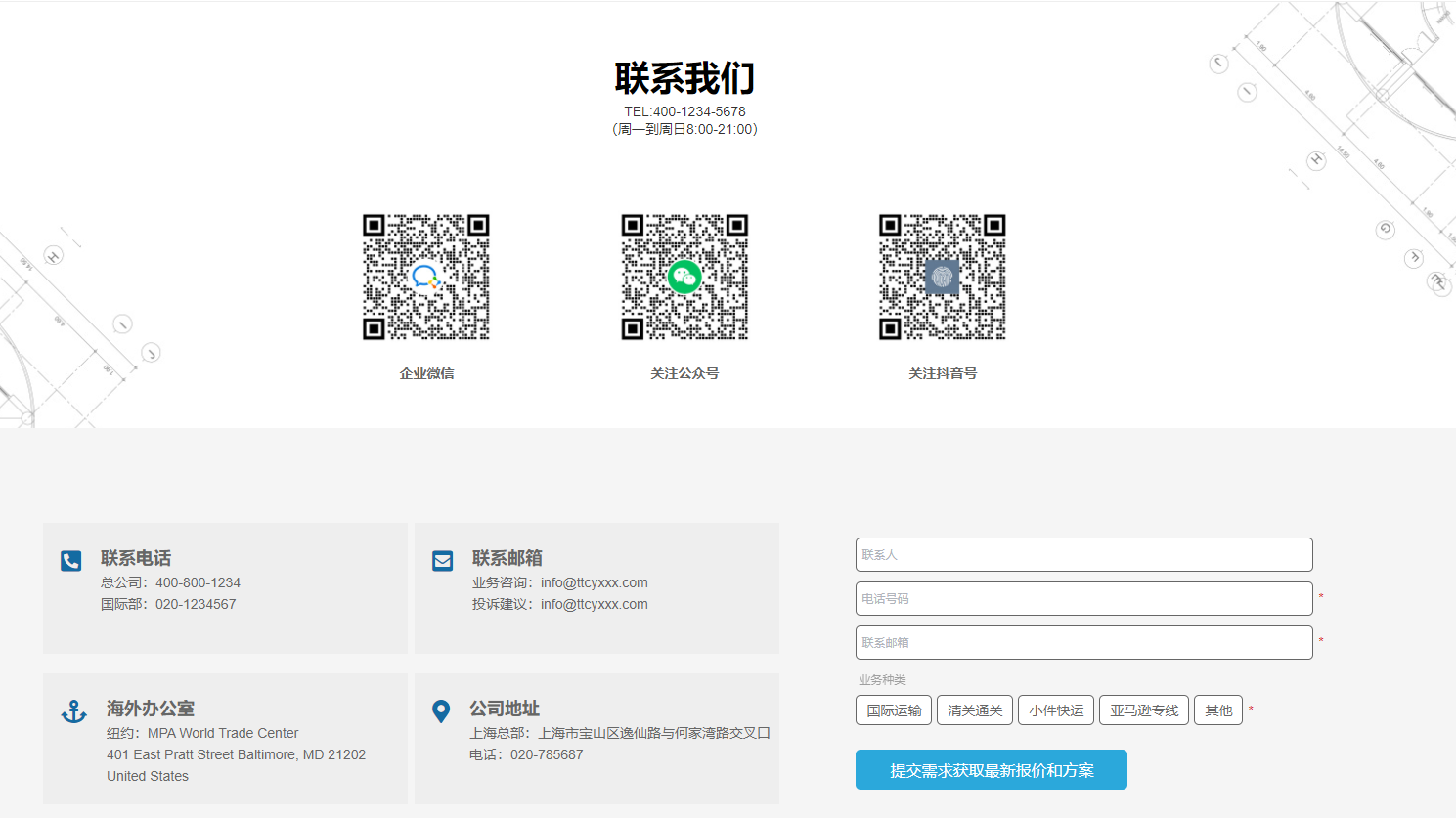Image resolution: width=1456 pixels, height=818 pixels.
Task: Click the phone icon beside 联系电话
Action: 70,560
